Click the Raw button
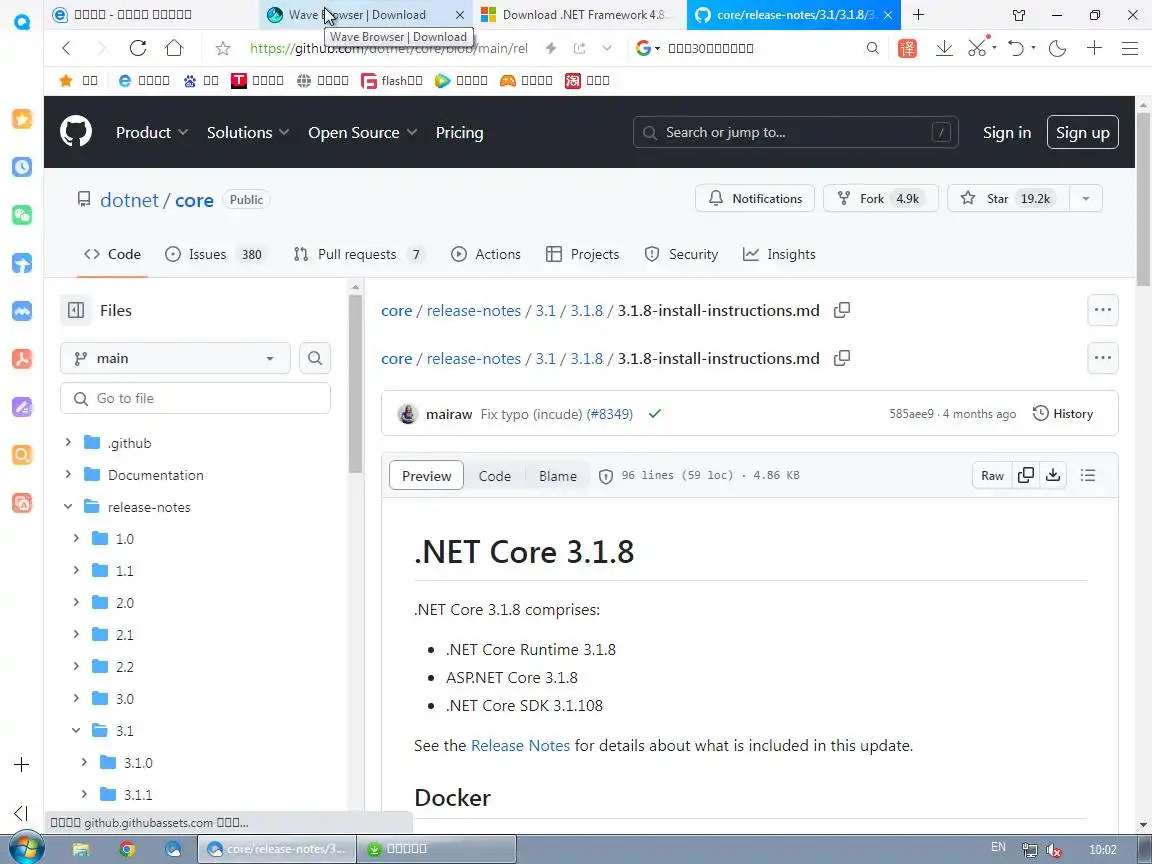This screenshot has height=864, width=1152. 992,475
